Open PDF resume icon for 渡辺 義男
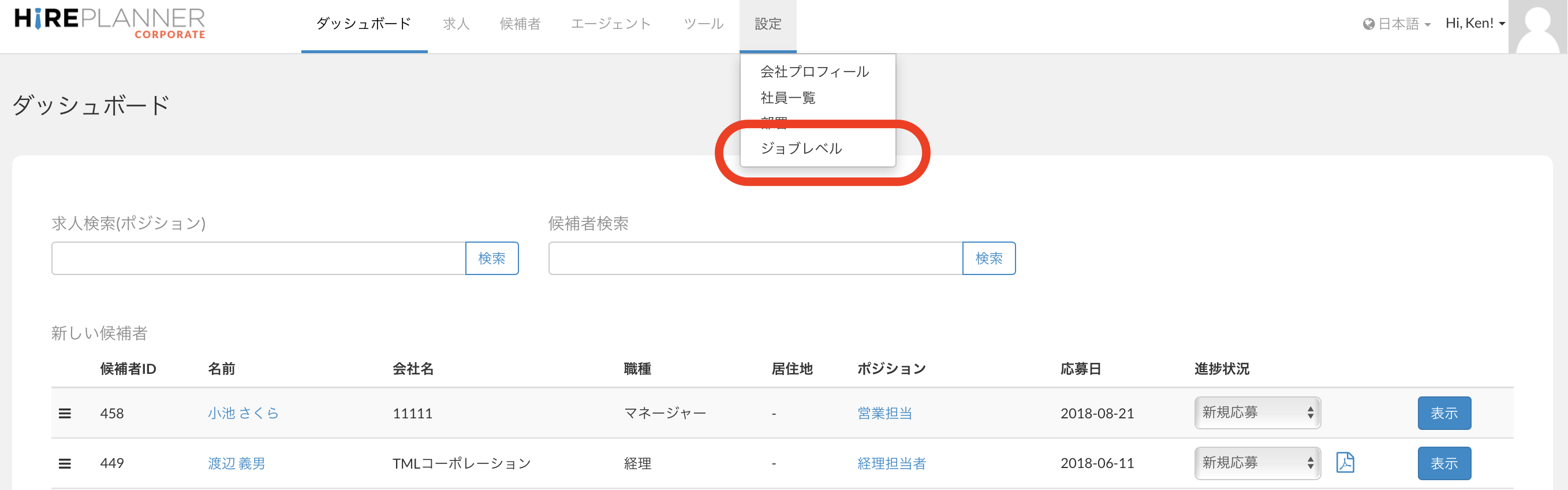 pyautogui.click(x=1345, y=463)
